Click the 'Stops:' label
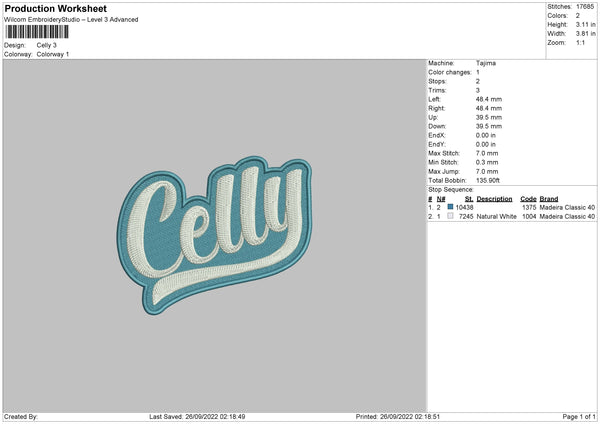 437,81
